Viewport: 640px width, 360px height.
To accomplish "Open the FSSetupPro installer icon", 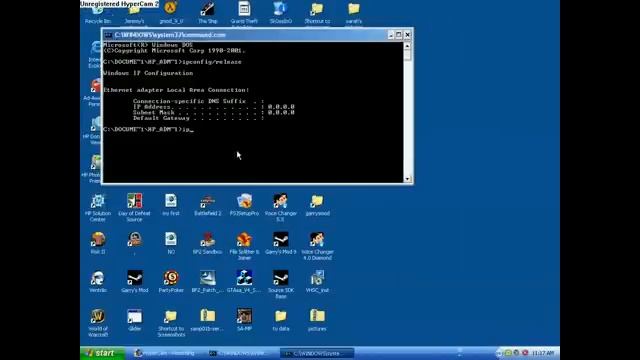I will click(x=244, y=205).
